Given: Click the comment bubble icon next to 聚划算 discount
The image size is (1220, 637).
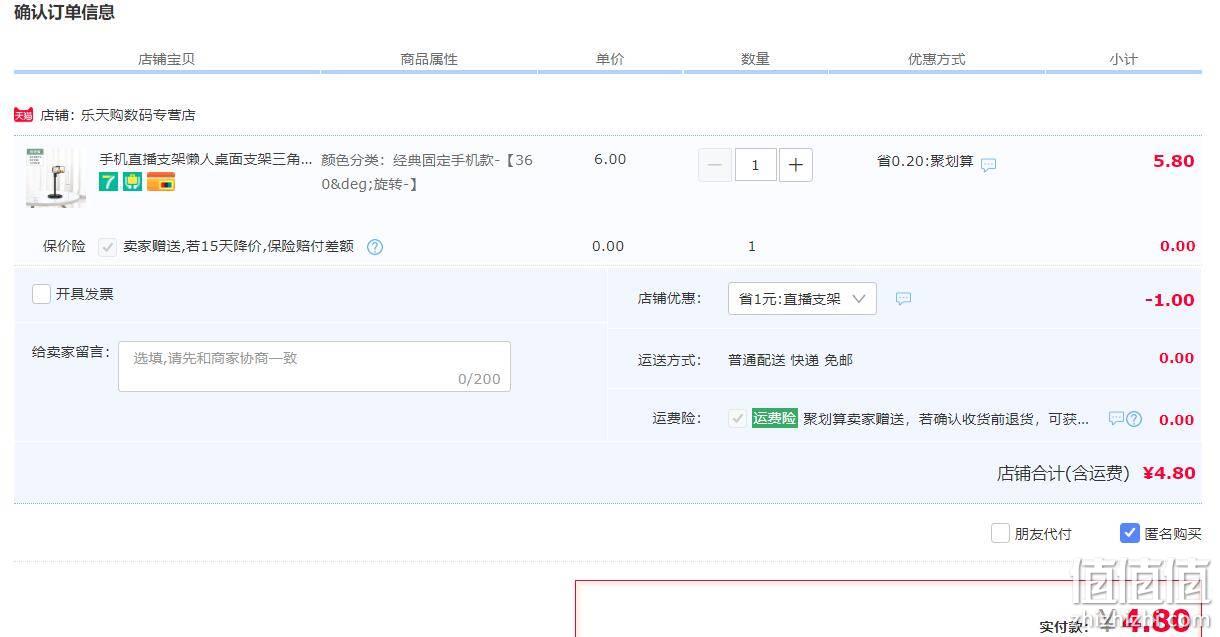Looking at the screenshot, I should [x=988, y=165].
